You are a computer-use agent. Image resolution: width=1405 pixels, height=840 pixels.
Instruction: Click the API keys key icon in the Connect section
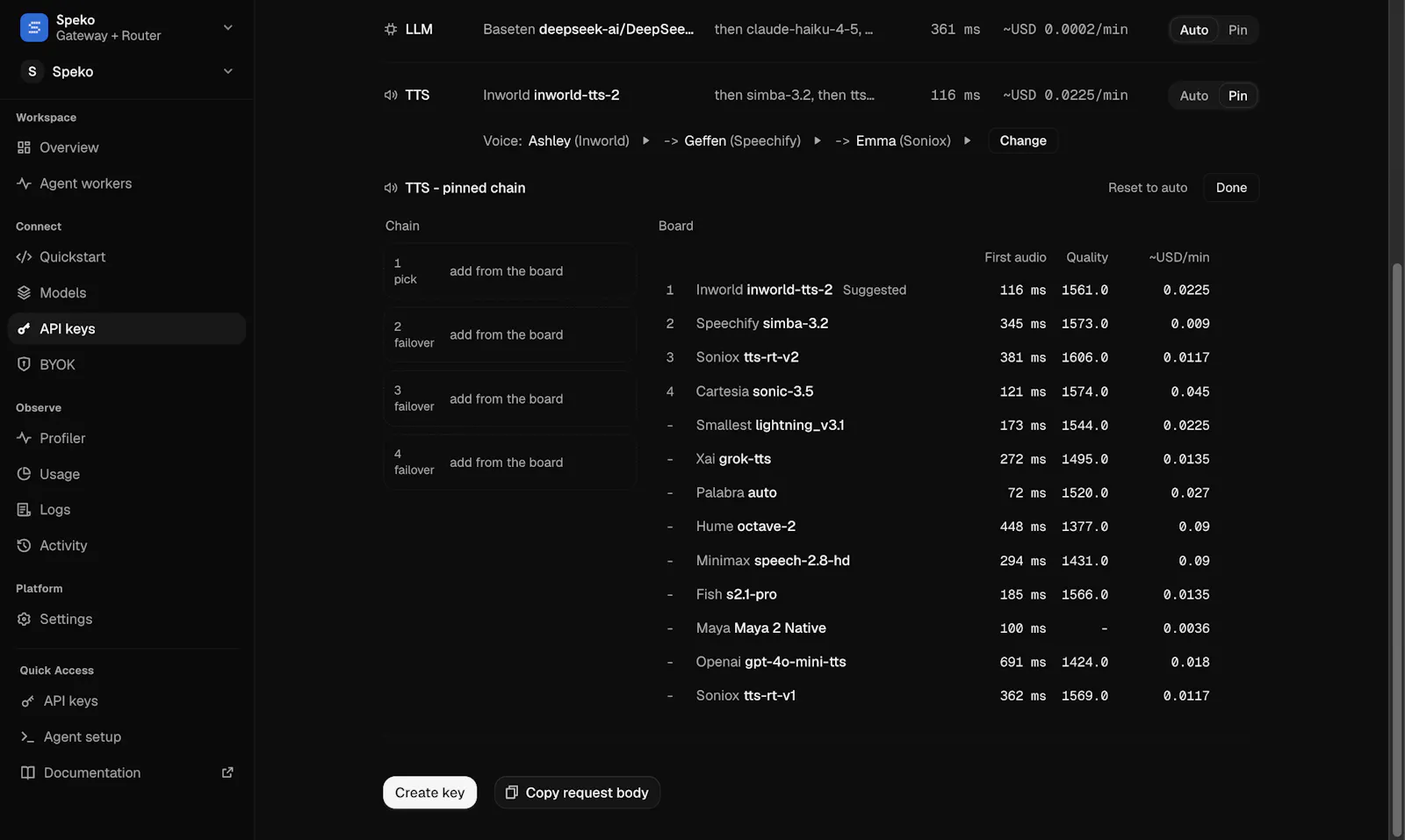point(24,329)
